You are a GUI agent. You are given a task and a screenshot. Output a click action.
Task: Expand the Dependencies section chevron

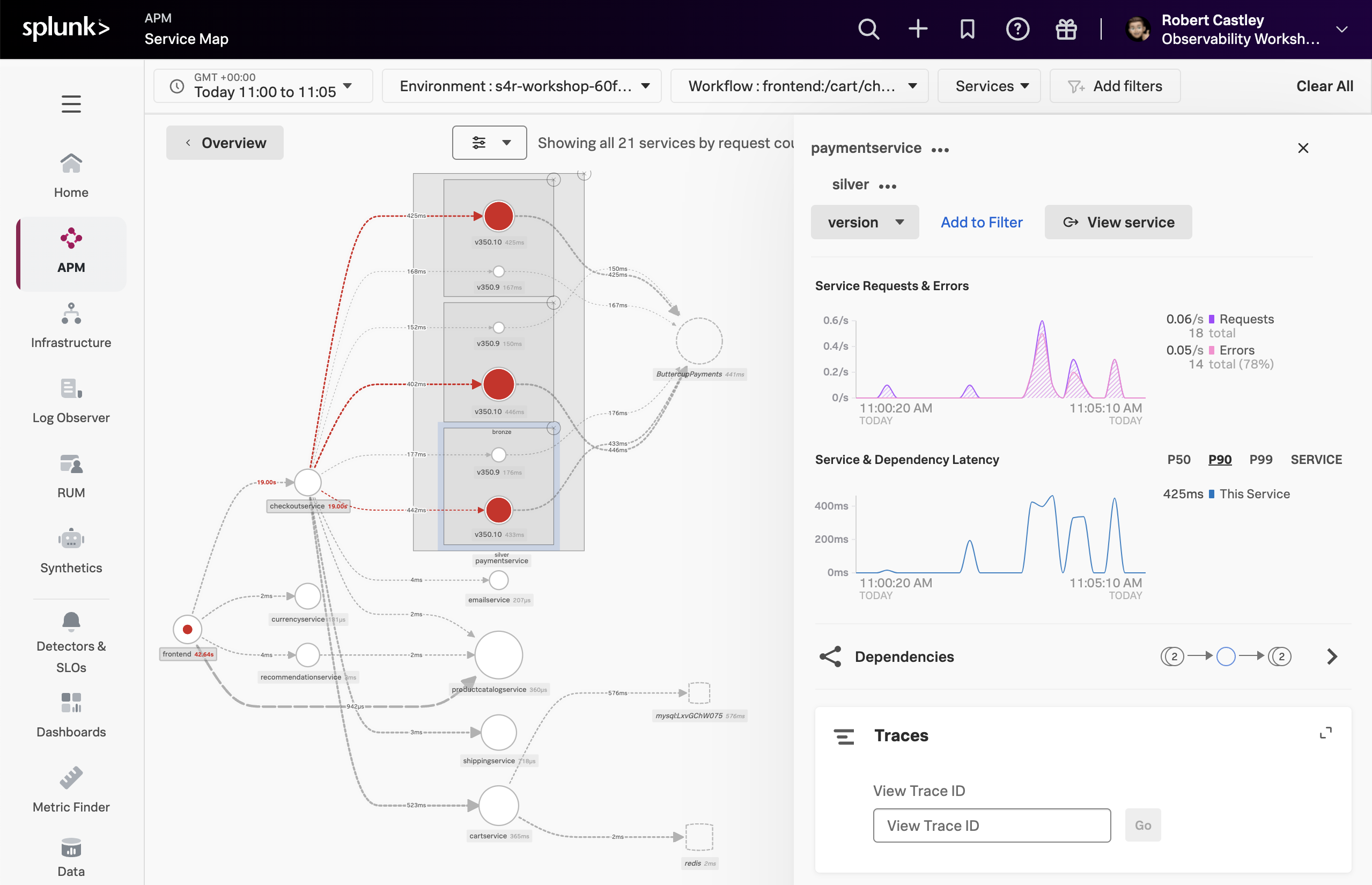point(1332,657)
